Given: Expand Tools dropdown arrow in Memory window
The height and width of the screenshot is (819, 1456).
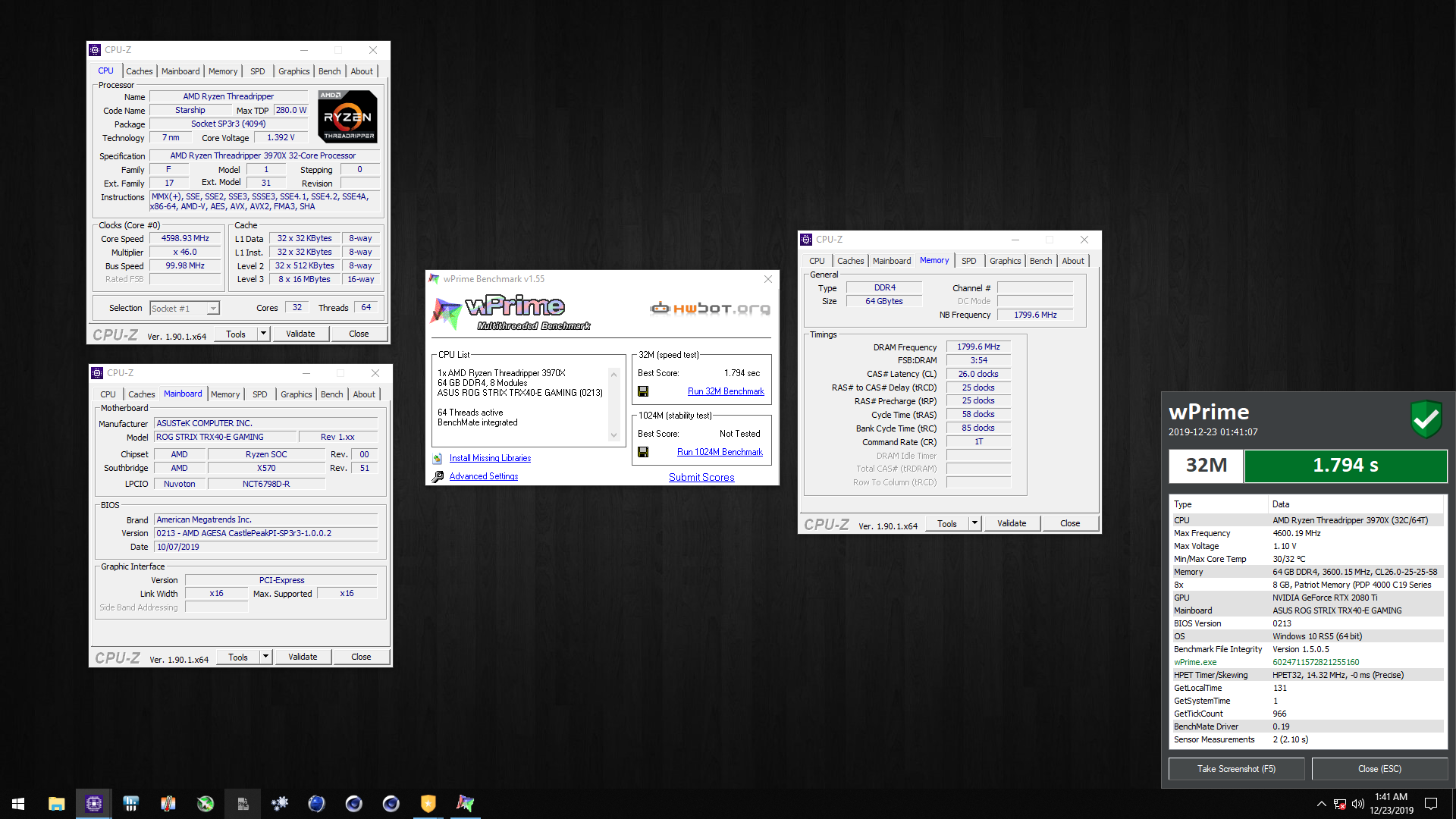Looking at the screenshot, I should (x=974, y=523).
